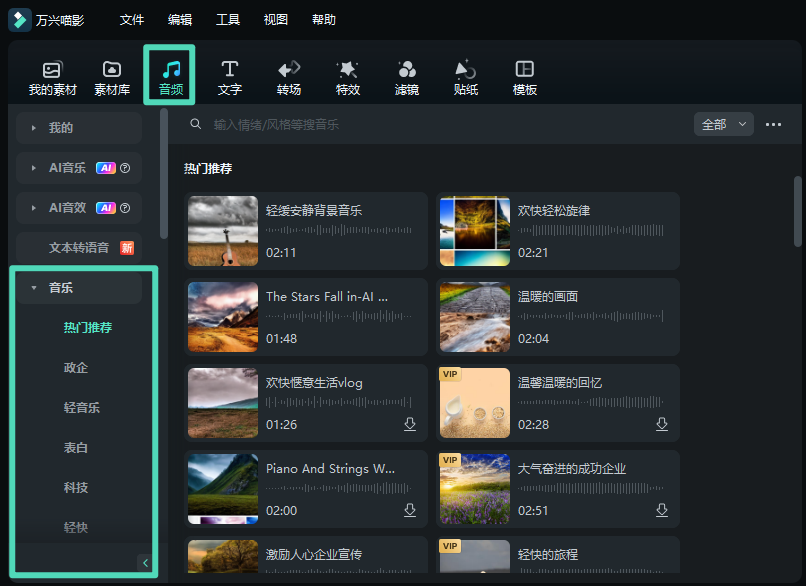
Task: Open the 文本转语音 text-to-speech tool
Action: tap(78, 247)
